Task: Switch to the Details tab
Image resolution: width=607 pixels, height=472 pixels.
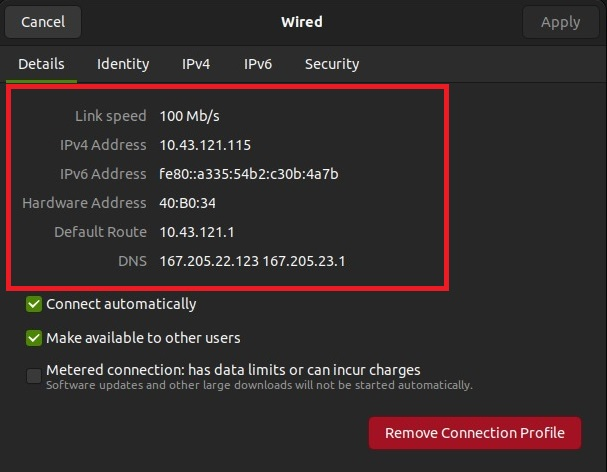Action: [41, 64]
